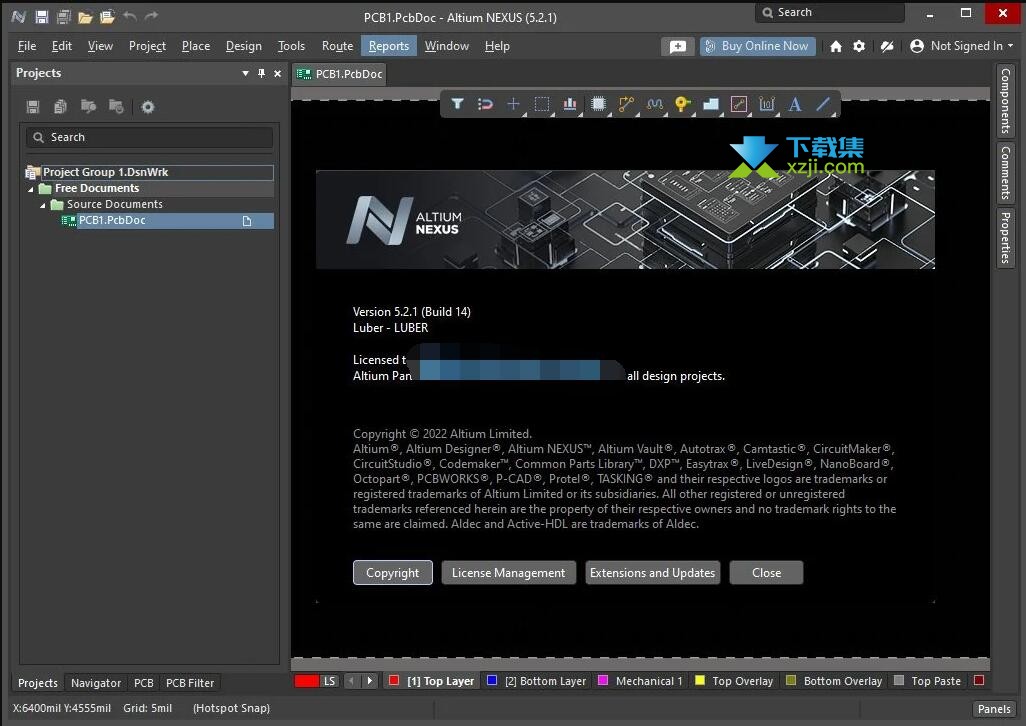The height and width of the screenshot is (726, 1026).
Task: Click the Copyright button
Action: [x=393, y=572]
